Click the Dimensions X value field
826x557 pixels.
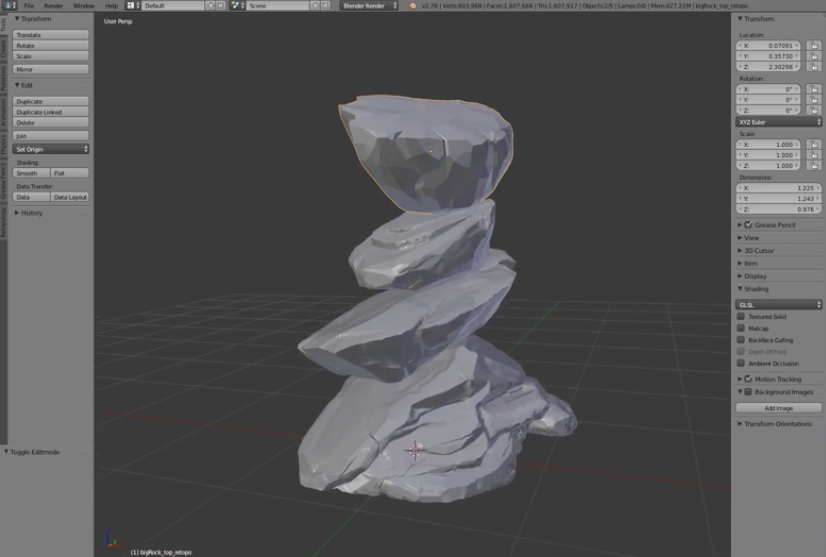[x=779, y=188]
